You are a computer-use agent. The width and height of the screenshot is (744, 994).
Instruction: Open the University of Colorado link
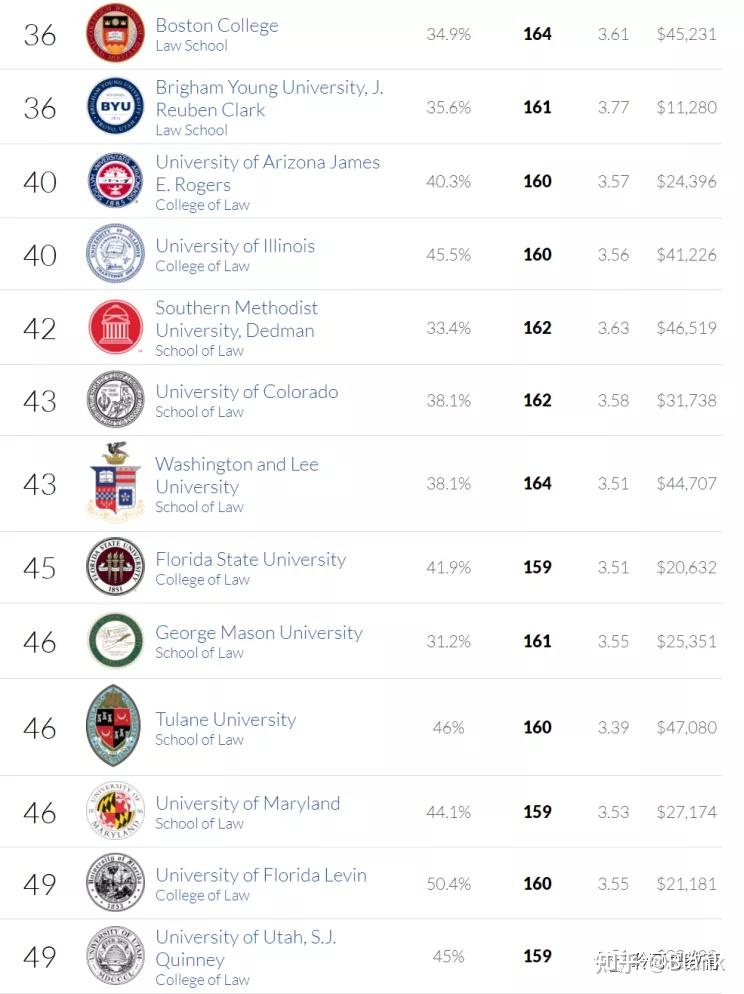[x=246, y=392]
